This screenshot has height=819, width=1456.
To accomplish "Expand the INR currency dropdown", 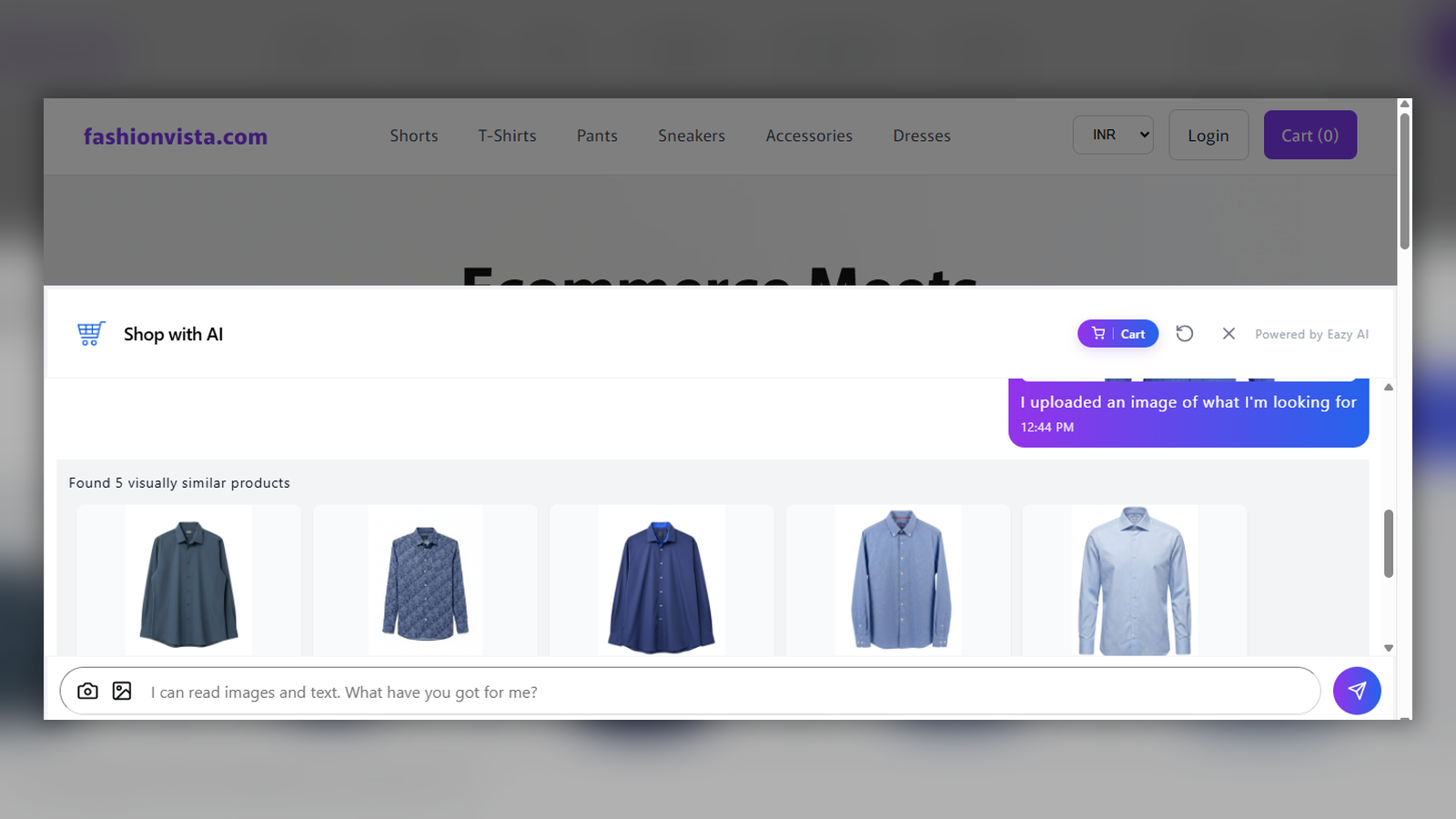I will [x=1113, y=135].
